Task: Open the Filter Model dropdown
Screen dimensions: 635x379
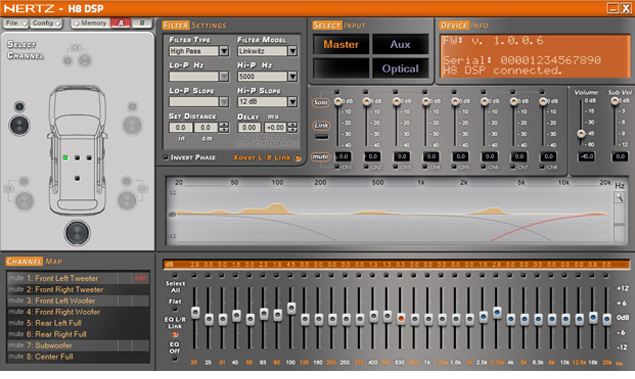Action: 292,51
